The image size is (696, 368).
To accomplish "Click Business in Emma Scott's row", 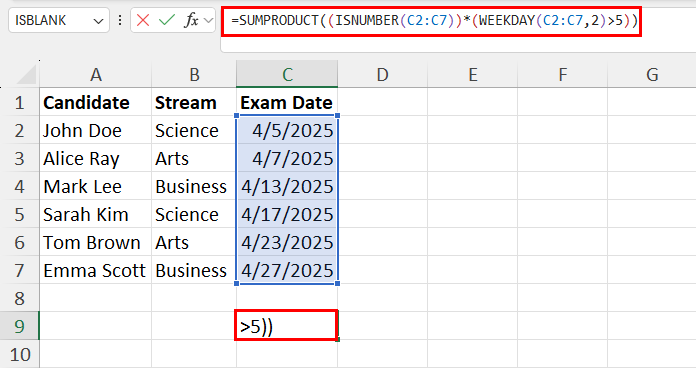I will 194,270.
